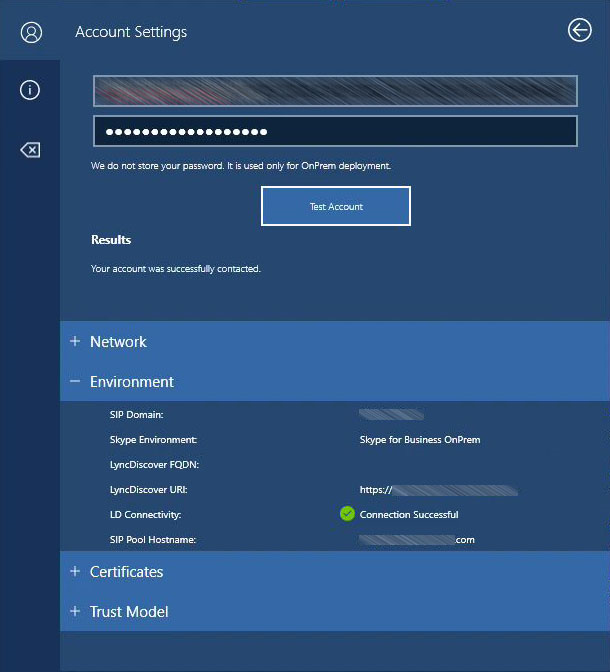
Task: Click the Skype for Business OnPrem value
Action: point(420,440)
